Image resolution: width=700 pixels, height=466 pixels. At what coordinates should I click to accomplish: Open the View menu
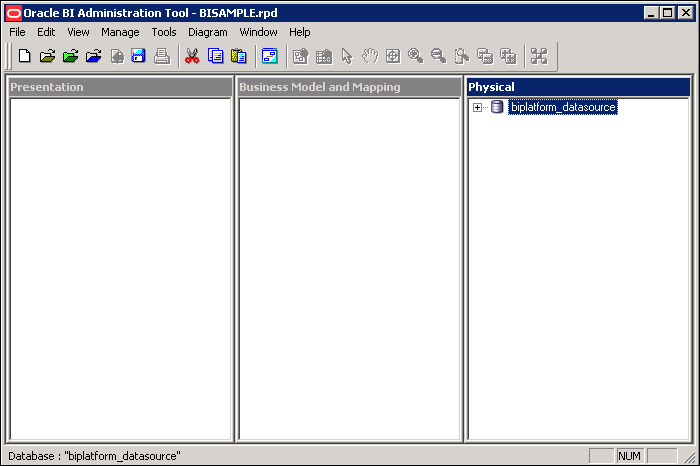pyautogui.click(x=78, y=32)
